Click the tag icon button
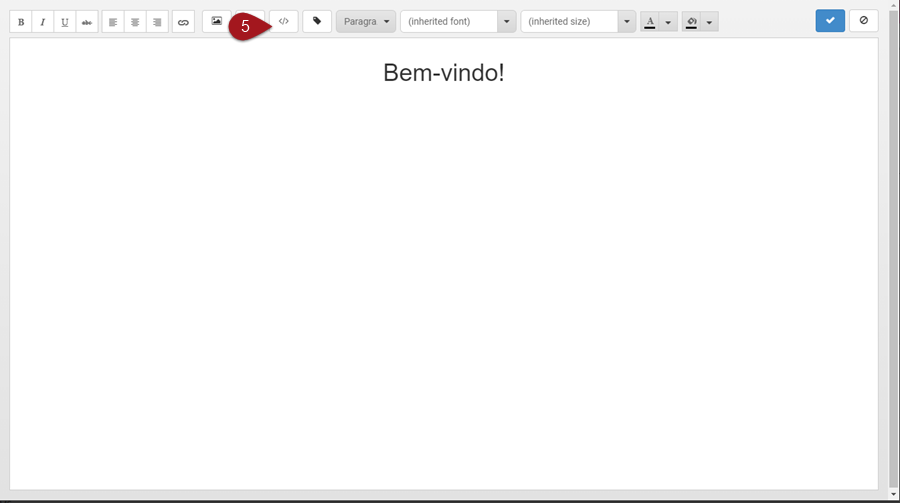Screen dimensions: 900x503 [x=317, y=21]
